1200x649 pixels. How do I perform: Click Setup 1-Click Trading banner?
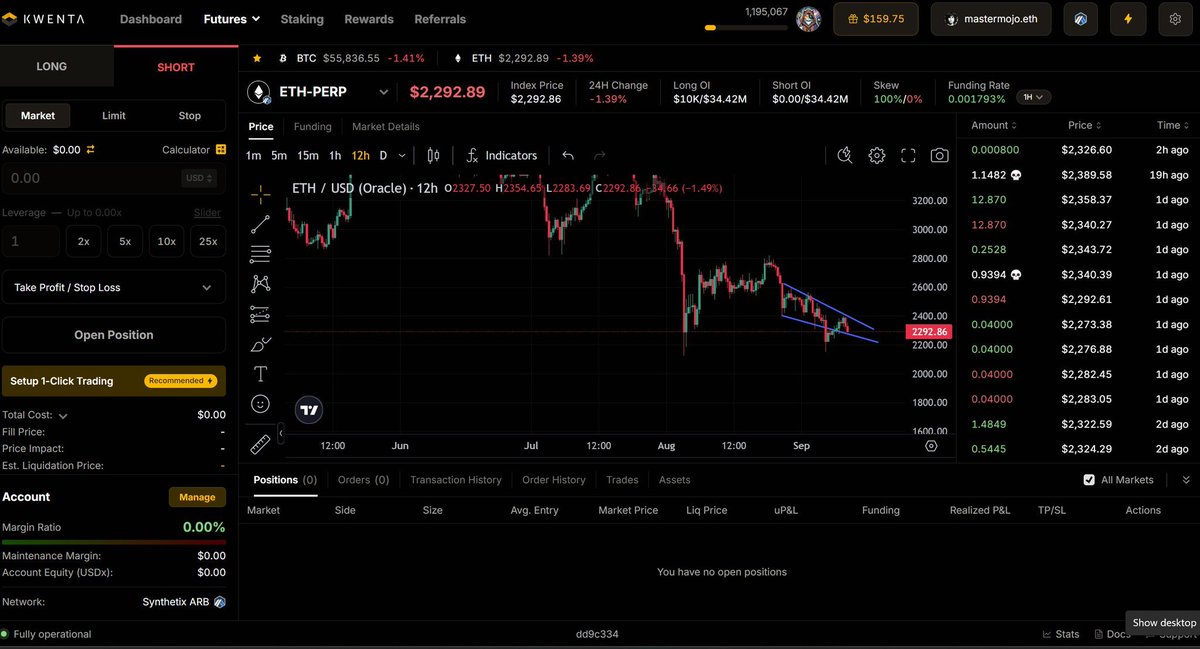[114, 381]
